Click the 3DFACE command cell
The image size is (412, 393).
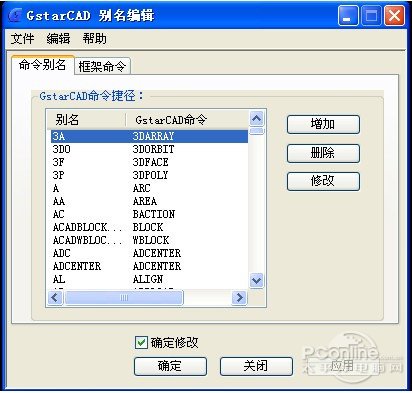click(150, 162)
